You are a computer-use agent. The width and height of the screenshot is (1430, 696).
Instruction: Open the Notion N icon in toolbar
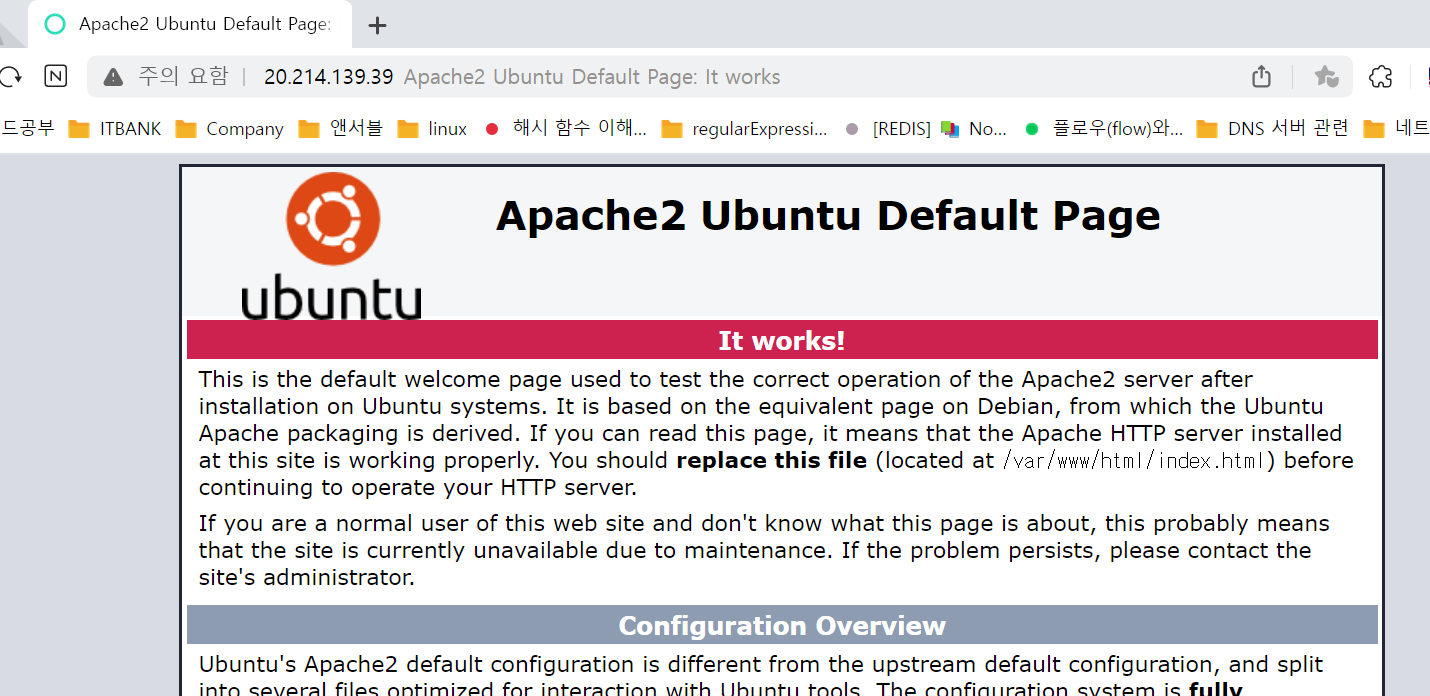56,76
